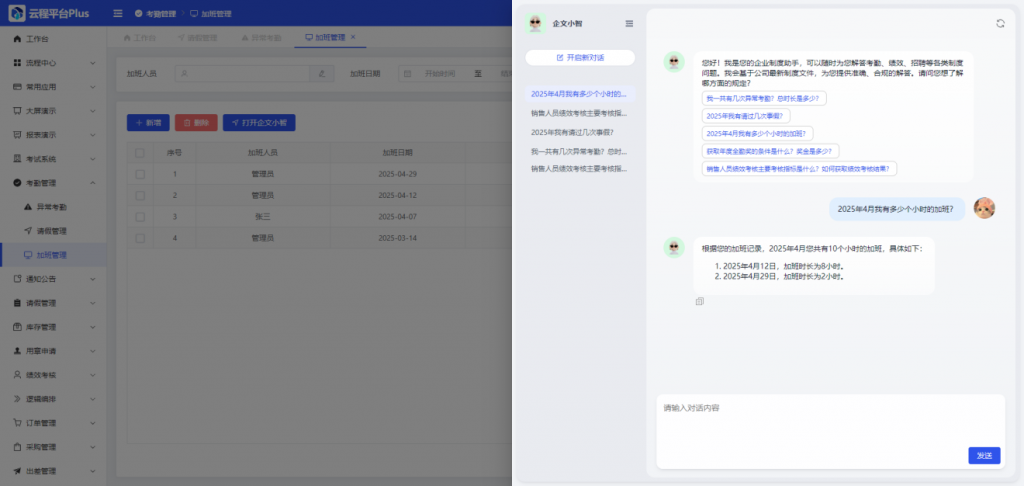Expand 逻辑编排 with its chevron
Screen dimensions: 1024x486
click(92, 399)
